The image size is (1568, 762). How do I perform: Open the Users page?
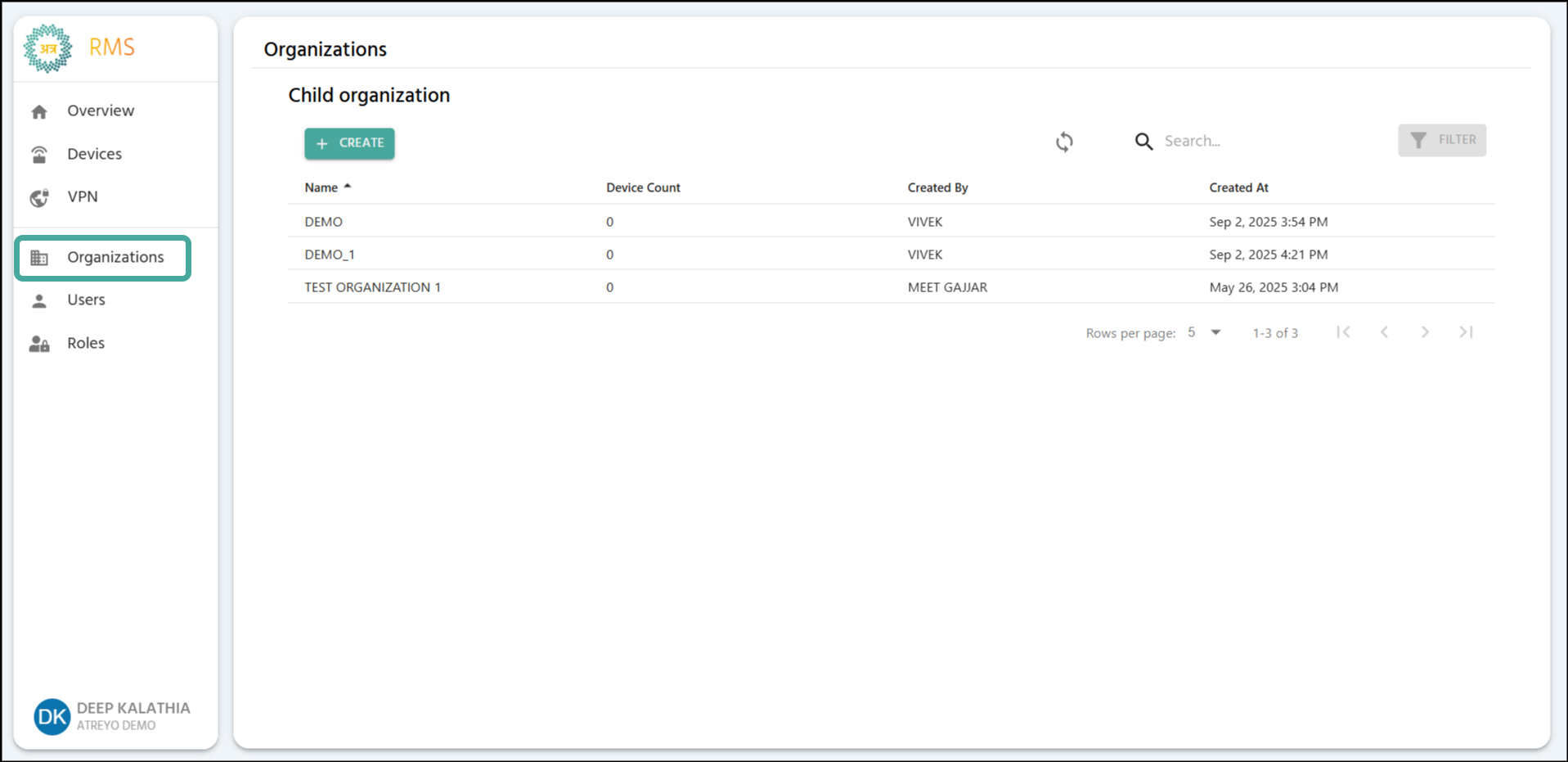tap(86, 300)
